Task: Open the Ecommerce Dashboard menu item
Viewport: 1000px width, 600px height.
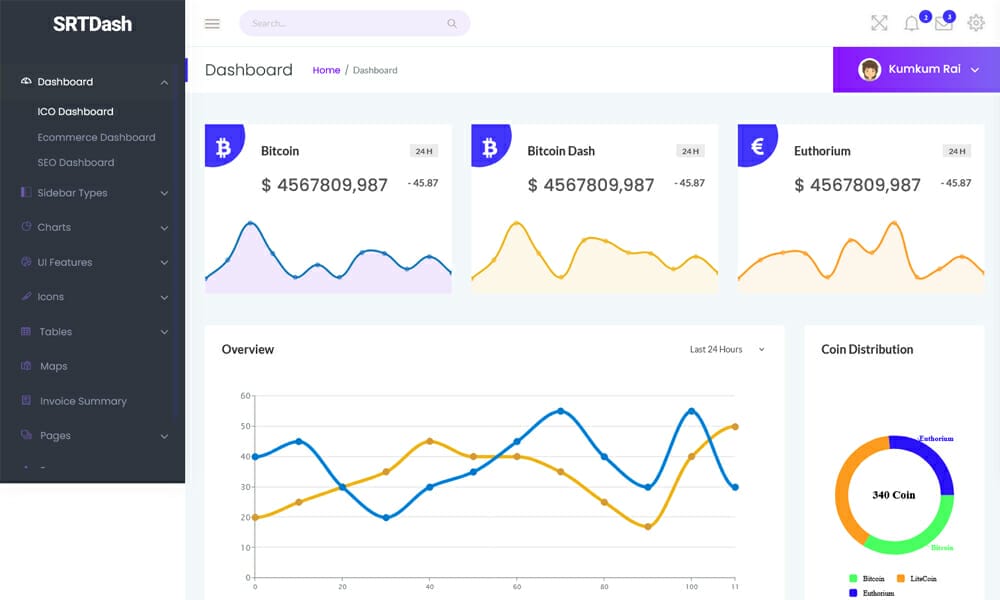Action: point(96,137)
